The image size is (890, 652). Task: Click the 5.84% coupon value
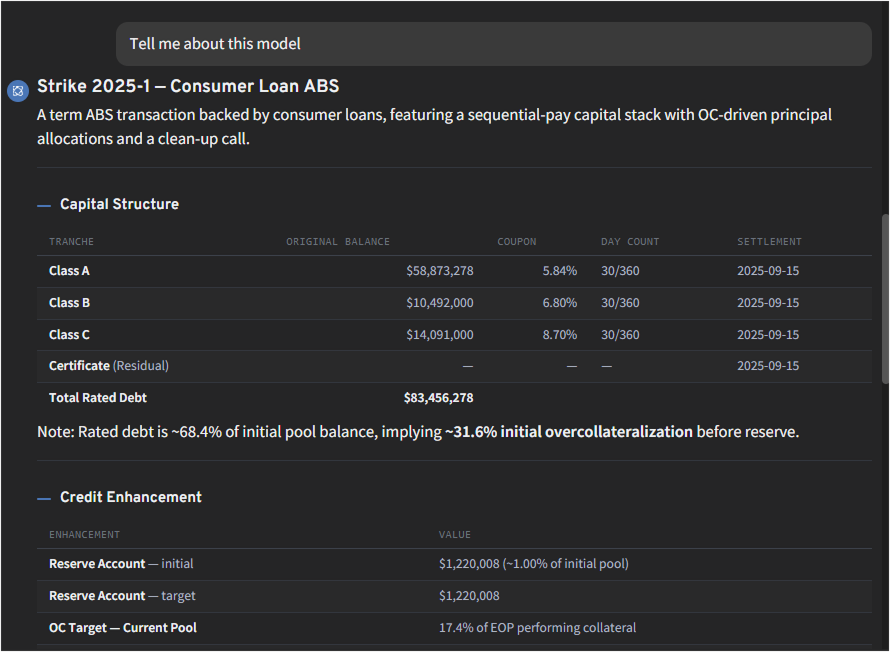560,271
